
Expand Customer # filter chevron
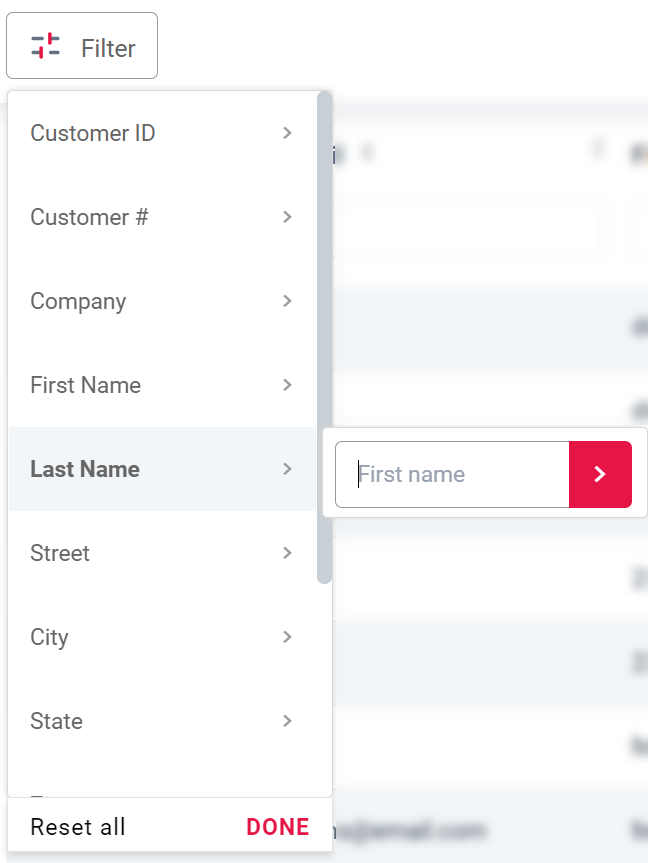pyautogui.click(x=287, y=217)
